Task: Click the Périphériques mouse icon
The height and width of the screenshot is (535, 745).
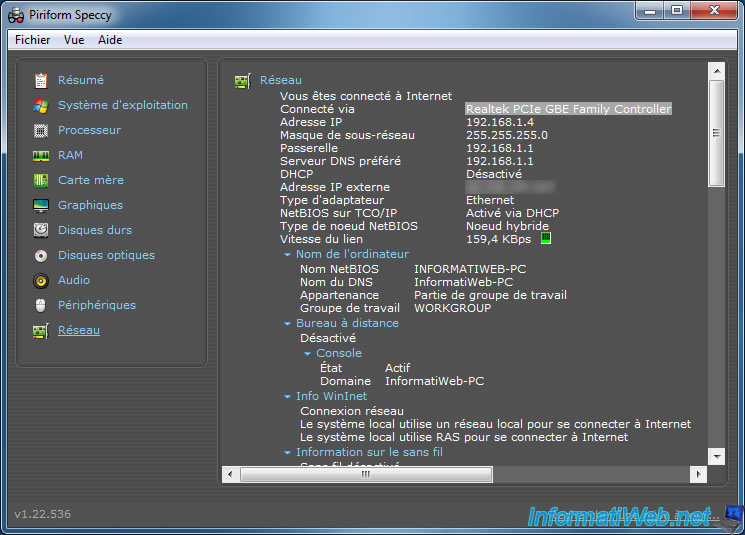Action: click(x=41, y=306)
